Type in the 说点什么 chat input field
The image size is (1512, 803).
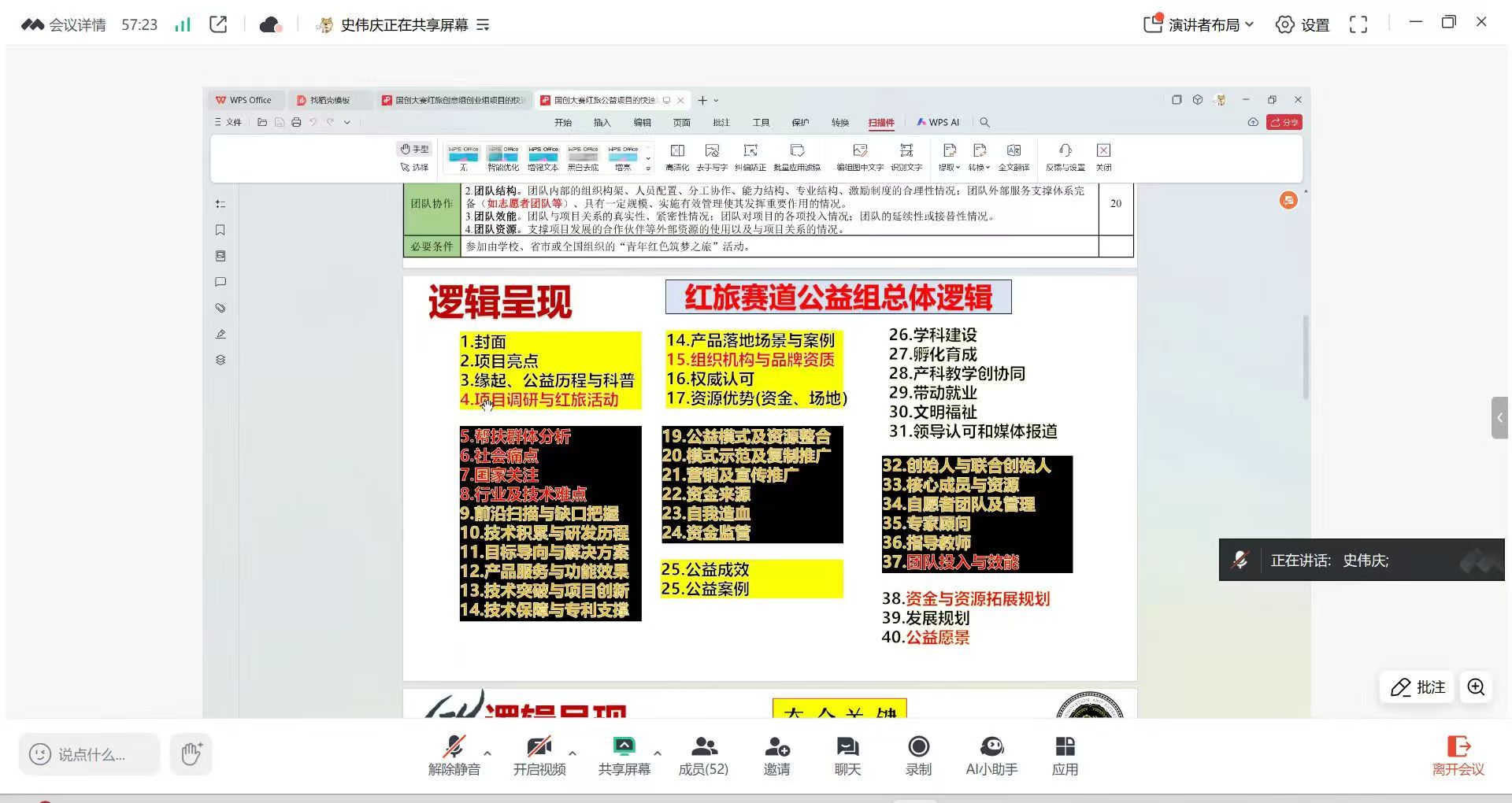pos(89,753)
